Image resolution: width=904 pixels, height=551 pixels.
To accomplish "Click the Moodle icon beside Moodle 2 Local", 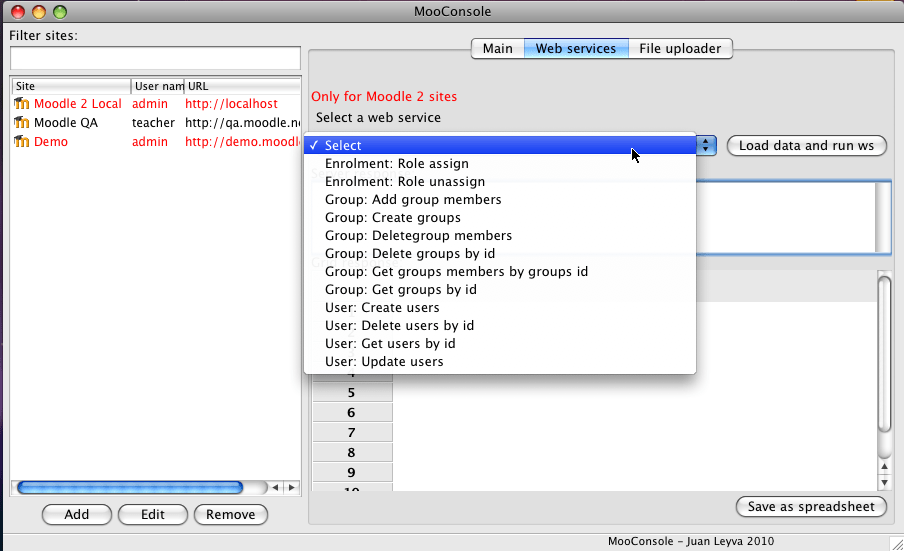I will (22, 104).
